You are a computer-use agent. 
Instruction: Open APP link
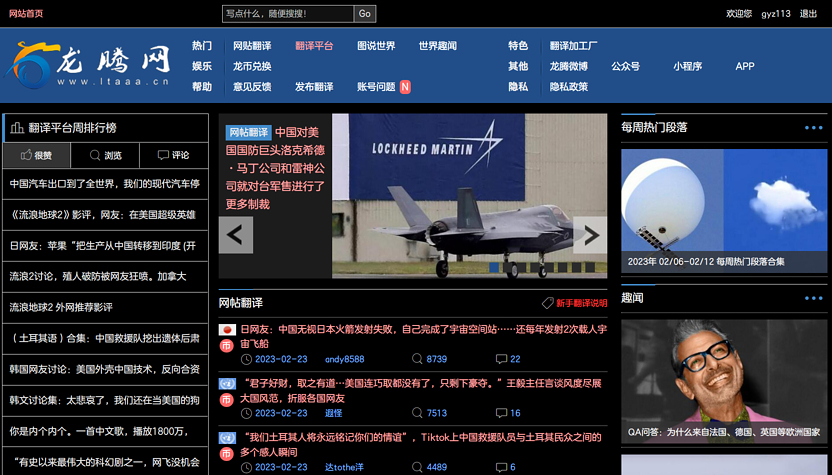[745, 66]
